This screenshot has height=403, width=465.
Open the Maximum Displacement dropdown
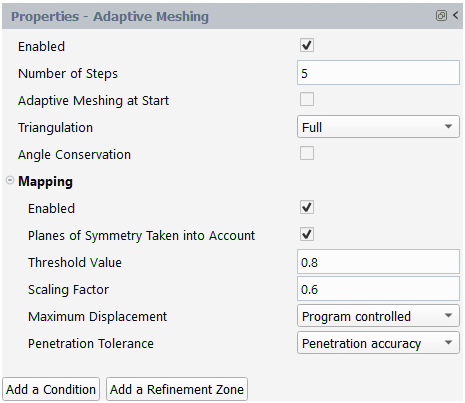tap(378, 315)
